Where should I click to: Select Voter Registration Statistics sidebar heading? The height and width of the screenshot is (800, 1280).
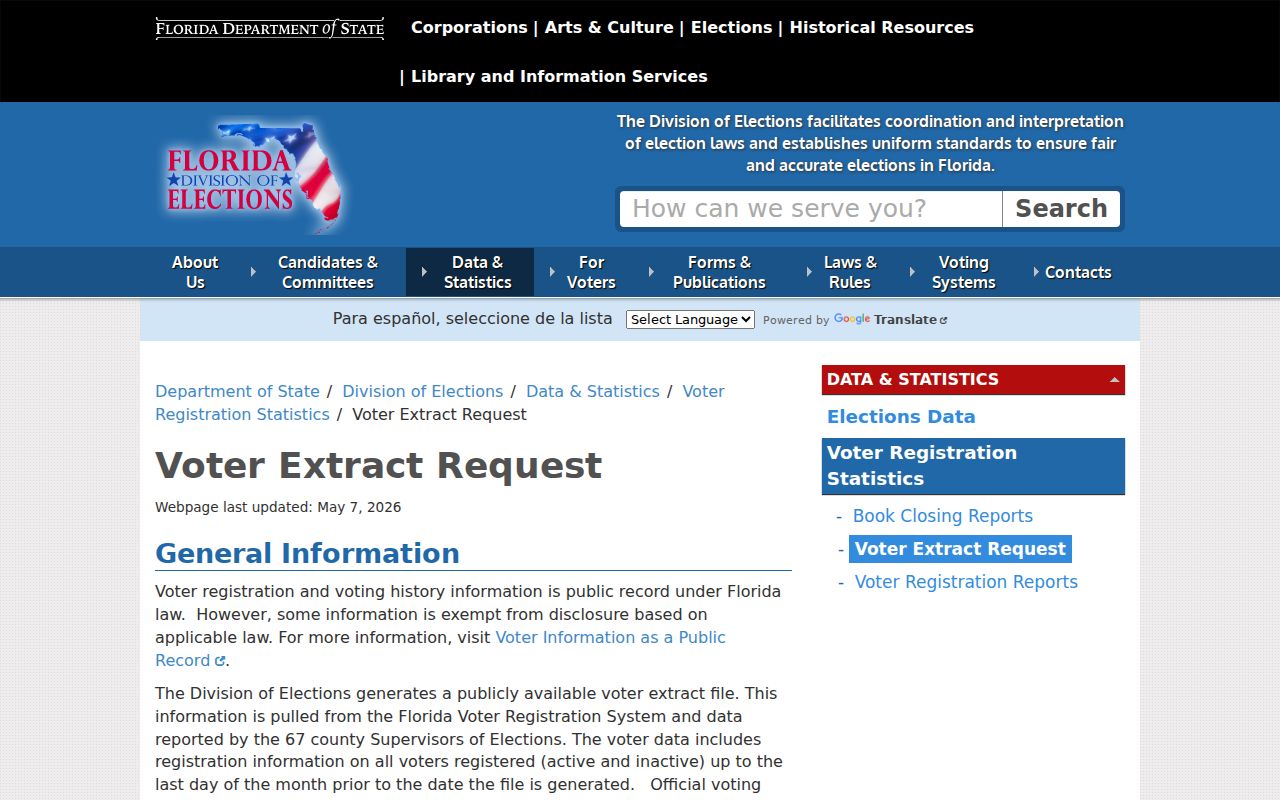click(x=973, y=466)
